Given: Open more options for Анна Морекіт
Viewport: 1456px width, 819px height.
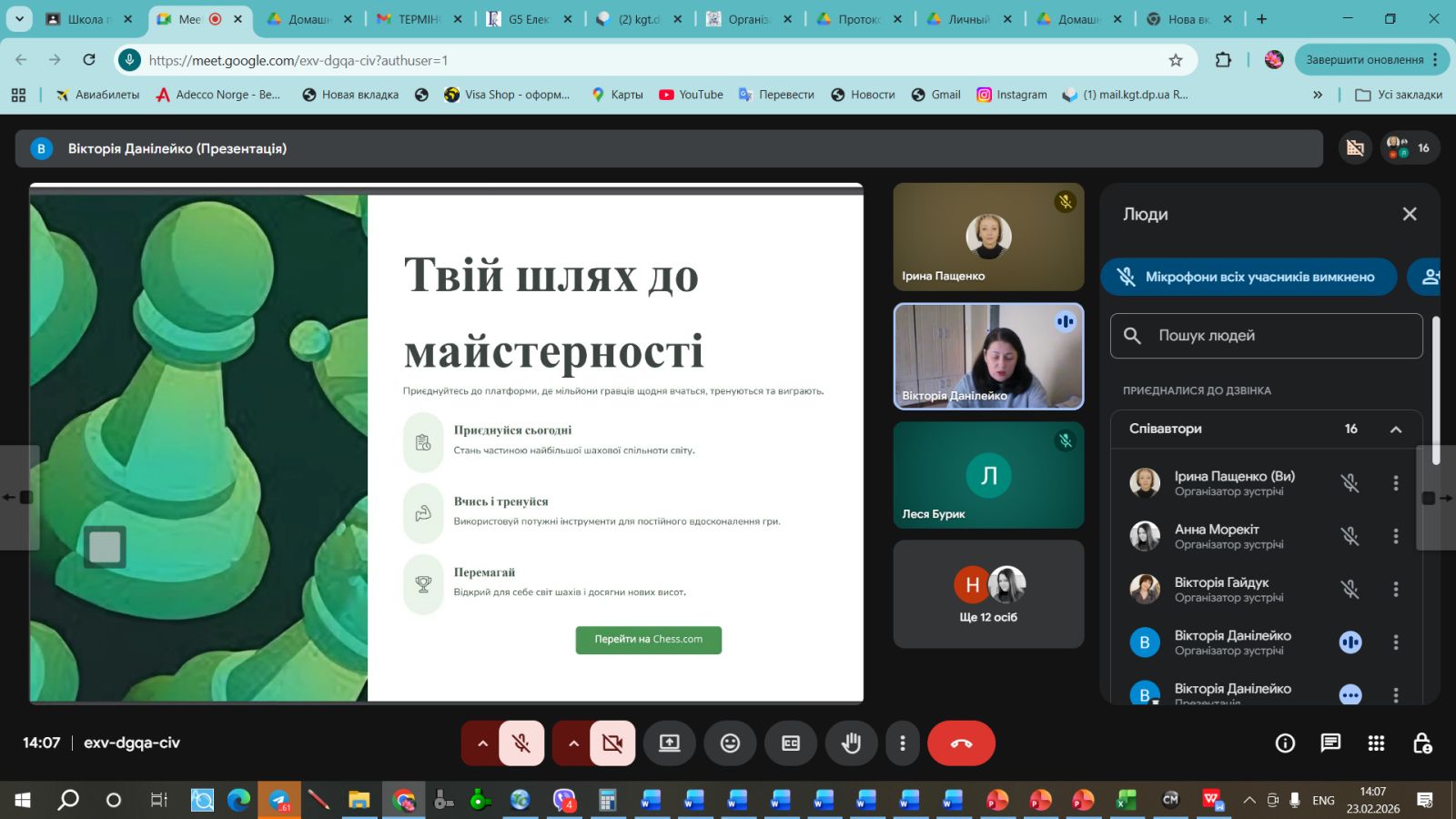Looking at the screenshot, I should point(1396,537).
